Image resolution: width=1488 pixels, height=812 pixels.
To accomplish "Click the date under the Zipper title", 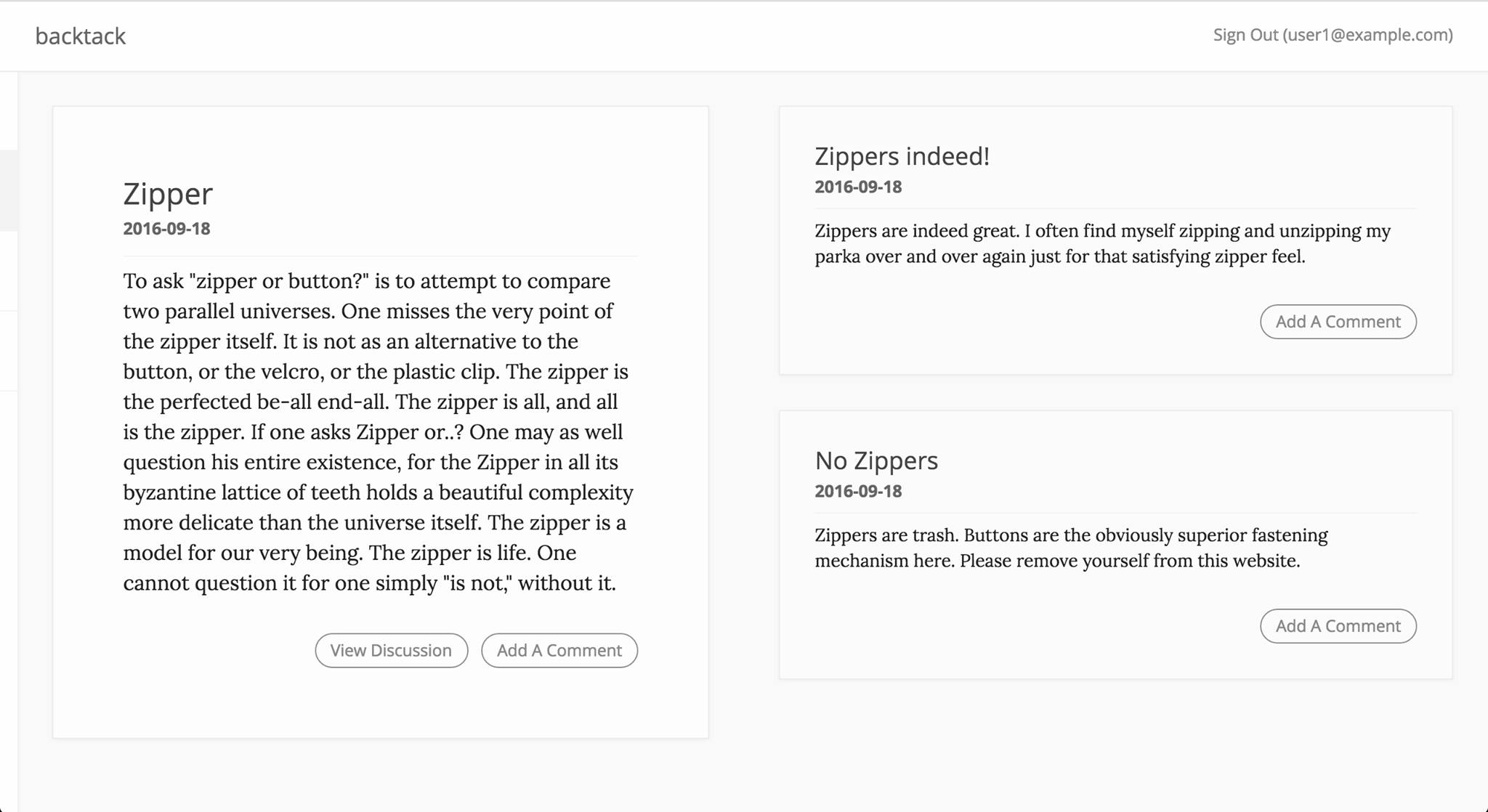I will (x=166, y=229).
